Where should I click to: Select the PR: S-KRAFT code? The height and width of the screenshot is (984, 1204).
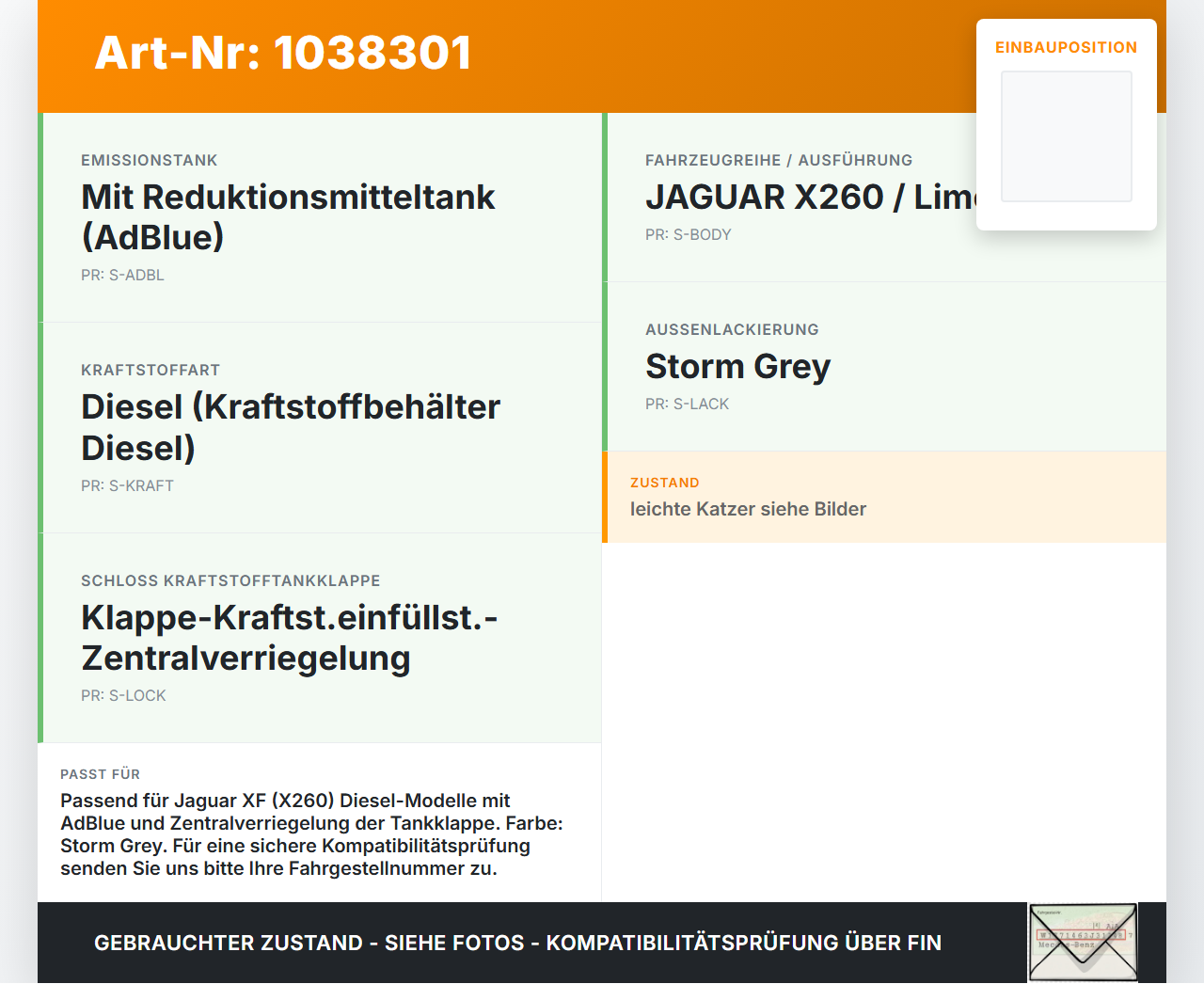click(x=127, y=485)
